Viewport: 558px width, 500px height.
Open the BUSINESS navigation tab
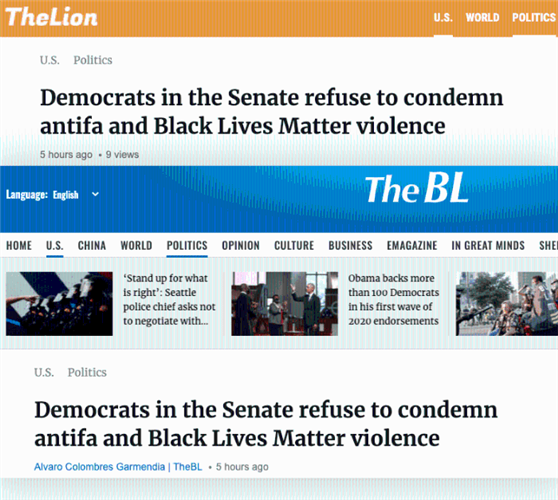[x=350, y=246]
